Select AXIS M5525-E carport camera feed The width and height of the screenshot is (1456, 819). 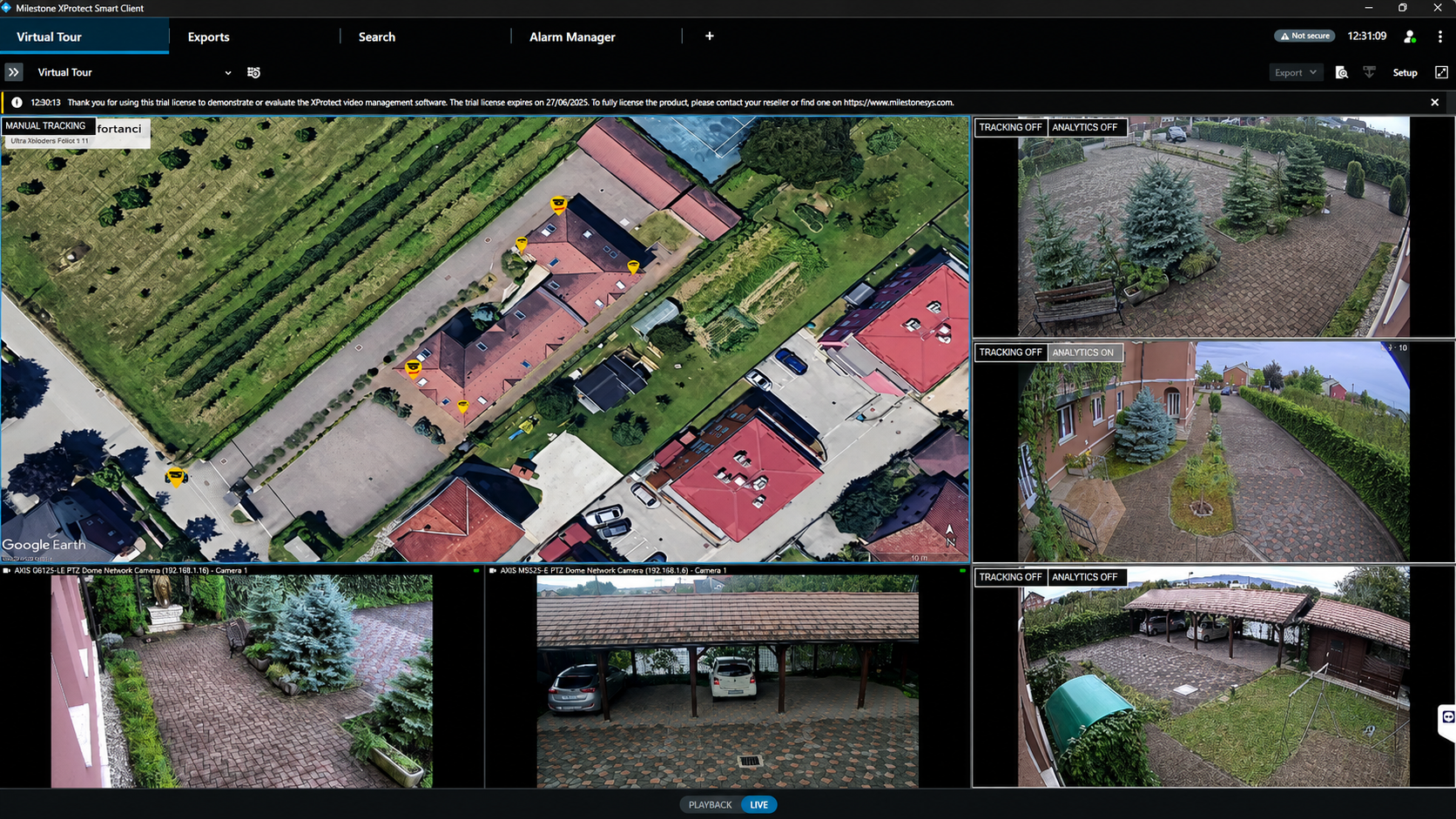727,681
